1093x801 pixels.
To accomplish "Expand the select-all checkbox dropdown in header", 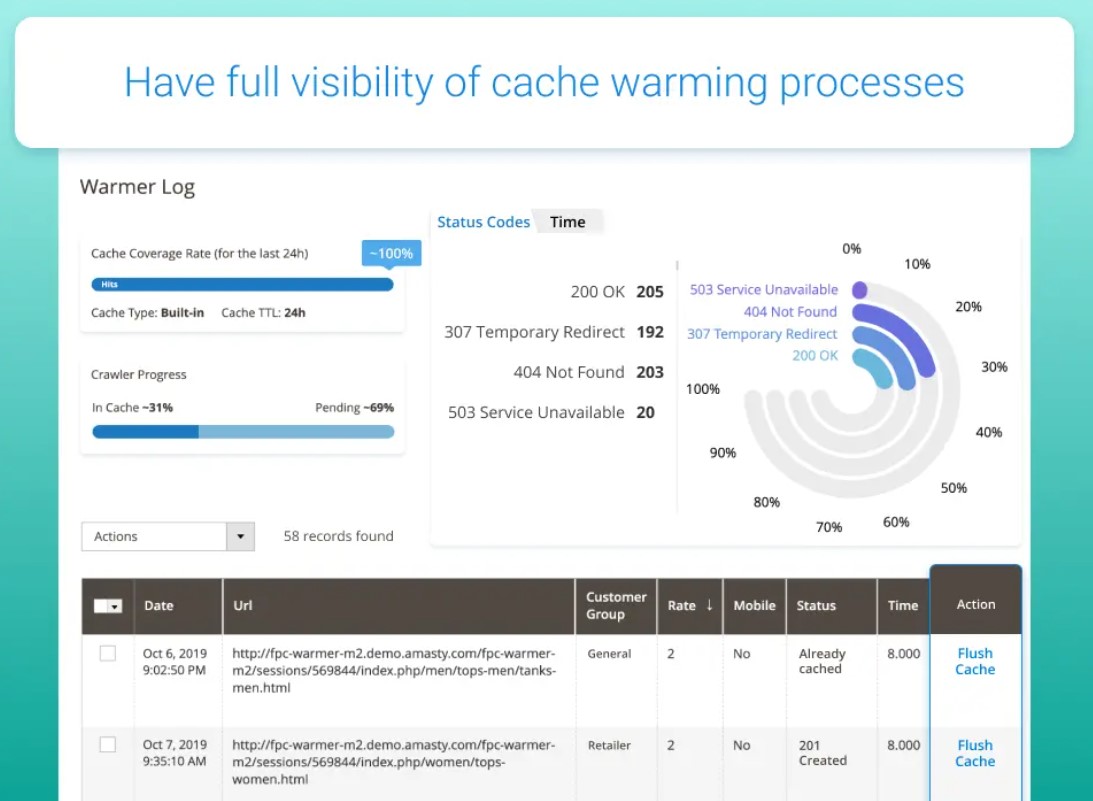I will [x=116, y=606].
